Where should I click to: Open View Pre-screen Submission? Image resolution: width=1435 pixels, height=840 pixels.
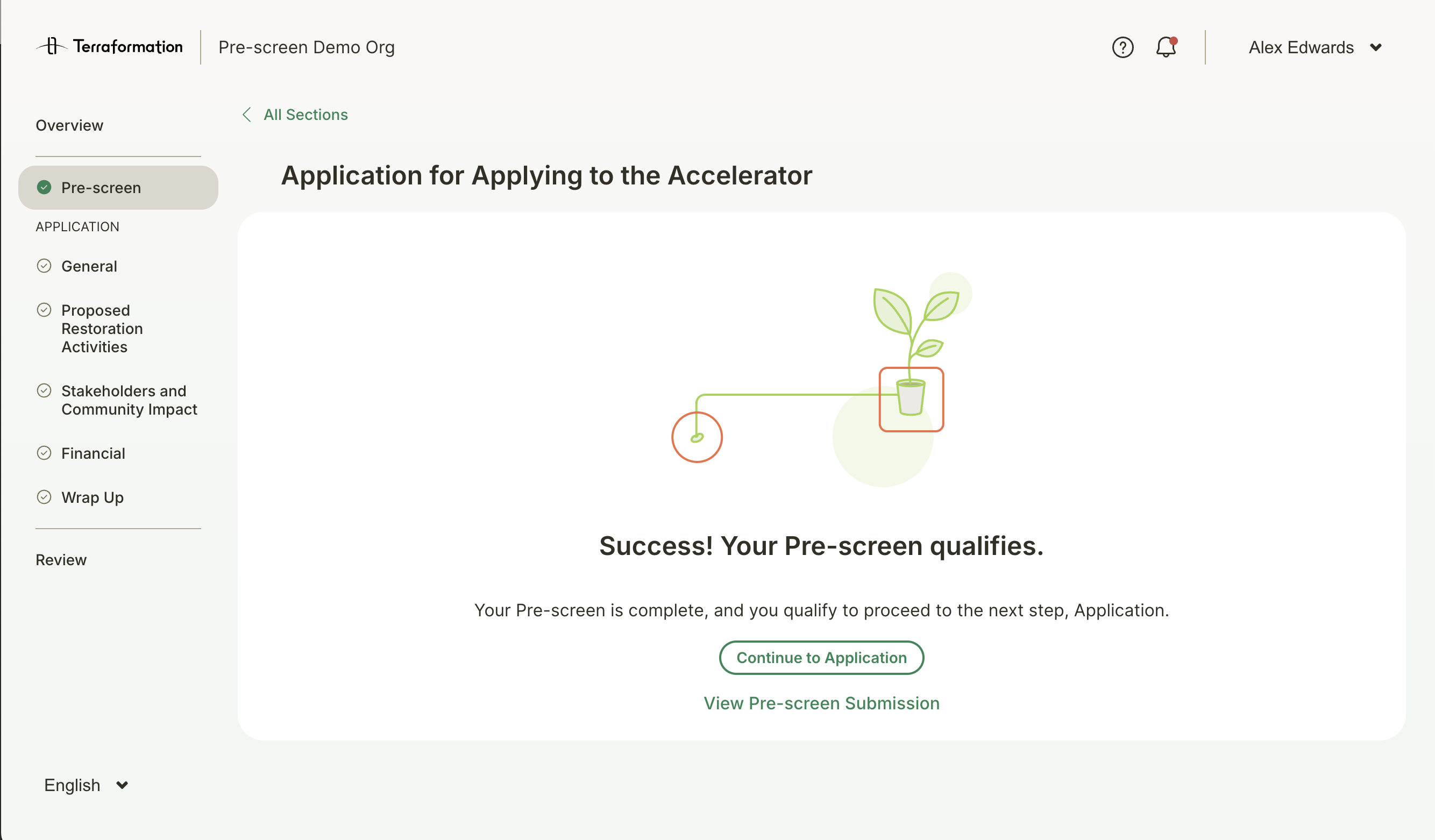coord(822,703)
